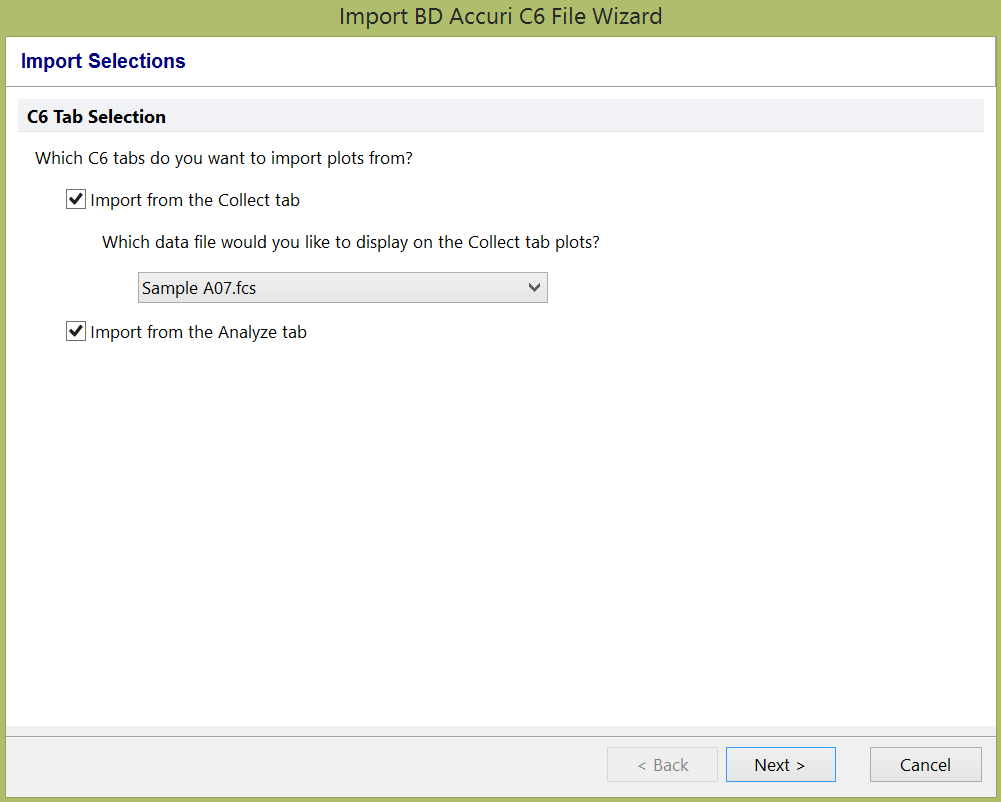The image size is (1001, 802).
Task: Click the white header right of 'Import Selections'
Action: [600, 61]
